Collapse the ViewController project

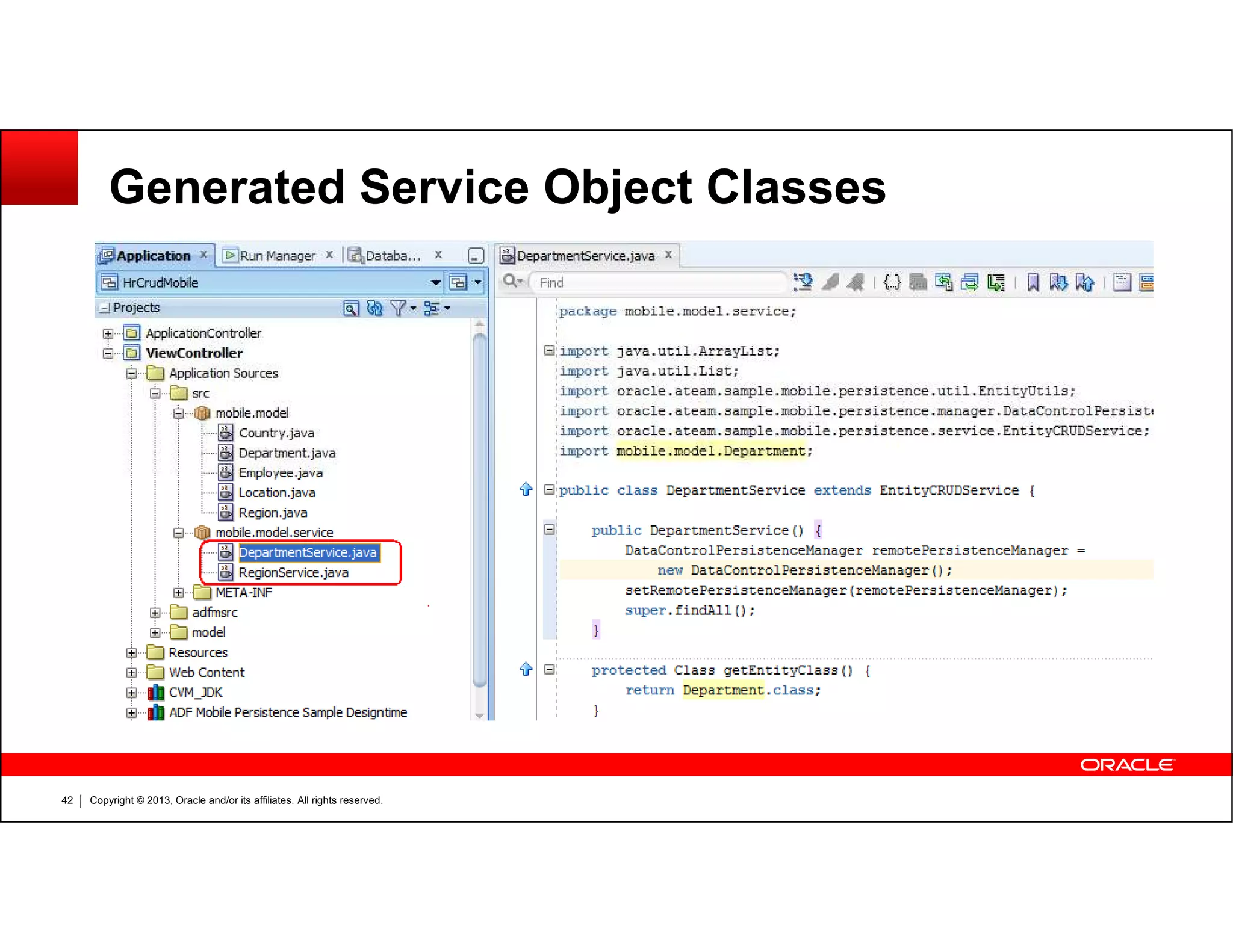(108, 353)
